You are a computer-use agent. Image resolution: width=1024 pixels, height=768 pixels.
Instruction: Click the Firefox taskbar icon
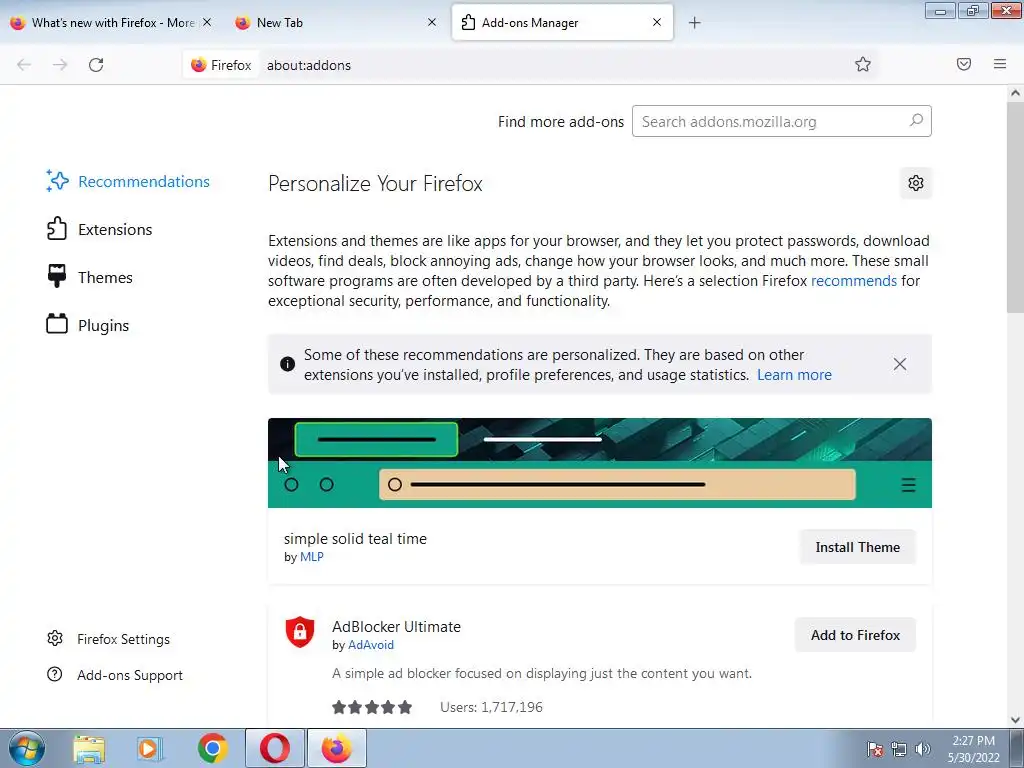pyautogui.click(x=336, y=748)
